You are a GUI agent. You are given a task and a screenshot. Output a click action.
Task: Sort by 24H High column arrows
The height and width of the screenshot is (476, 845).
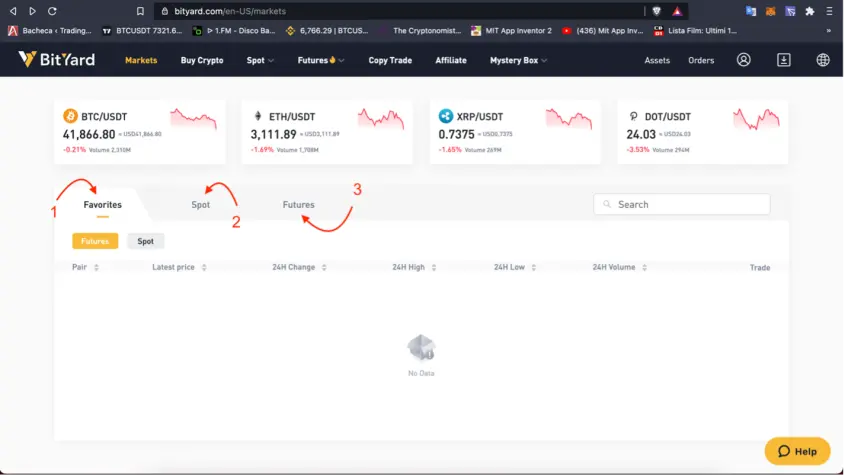[x=434, y=267]
